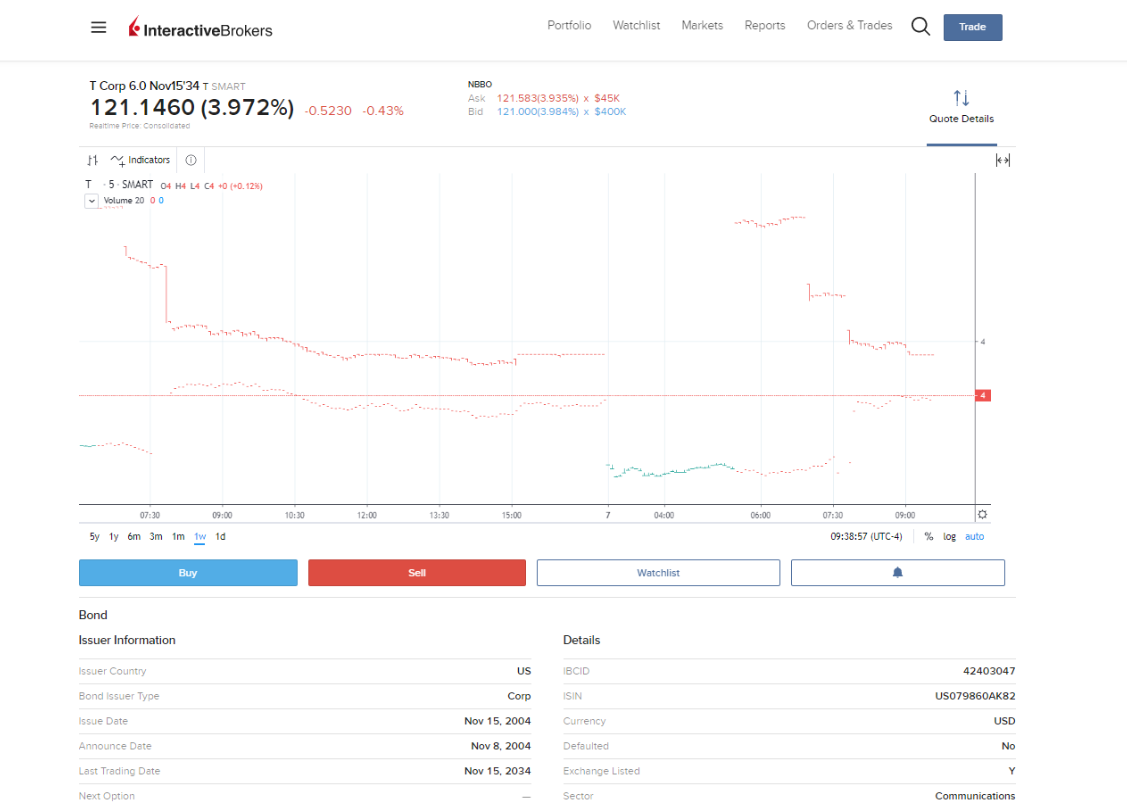Toggle auto scale on chart
Viewport: 1127px width, 811px height.
(975, 537)
